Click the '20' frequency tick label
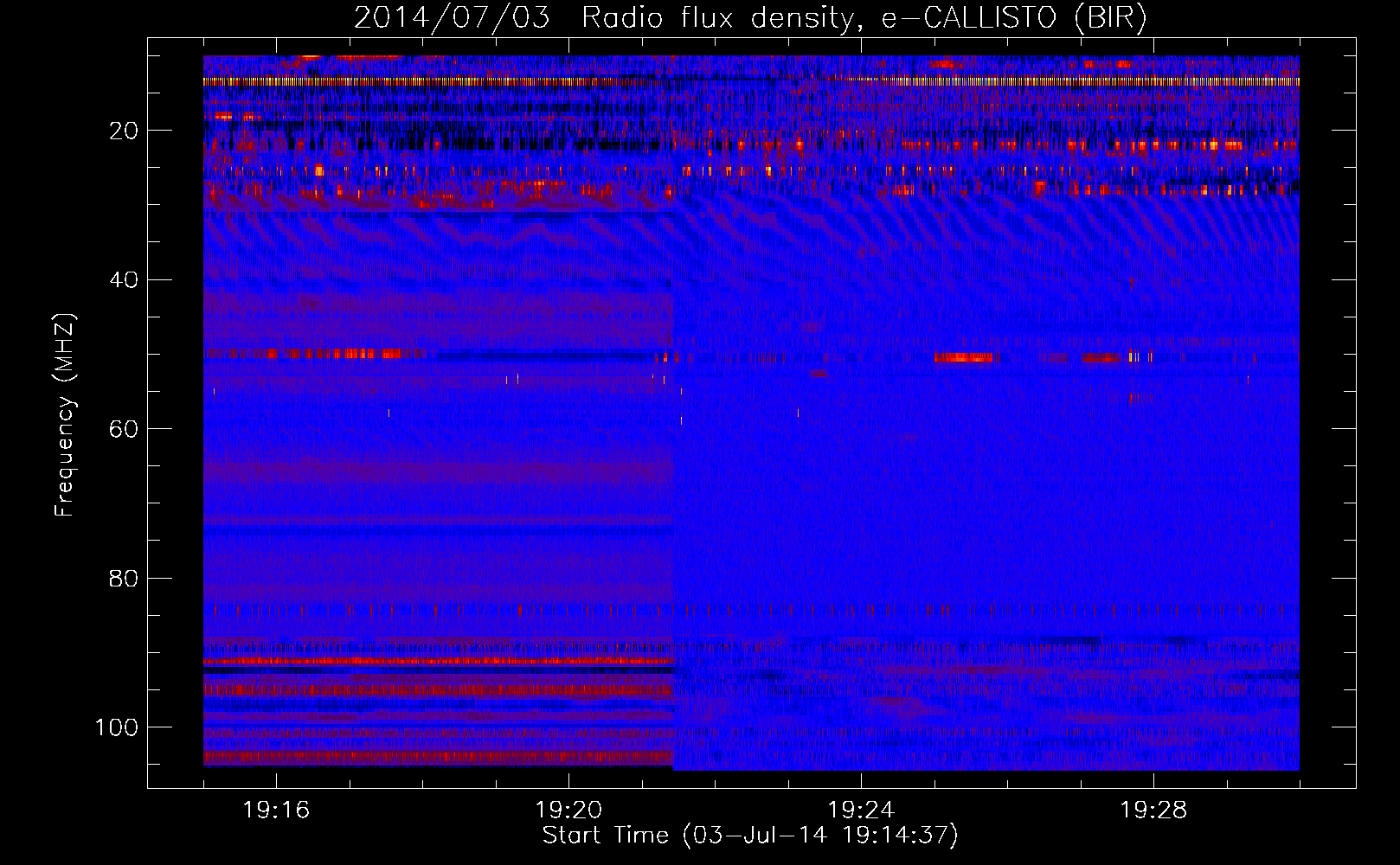 (x=124, y=131)
